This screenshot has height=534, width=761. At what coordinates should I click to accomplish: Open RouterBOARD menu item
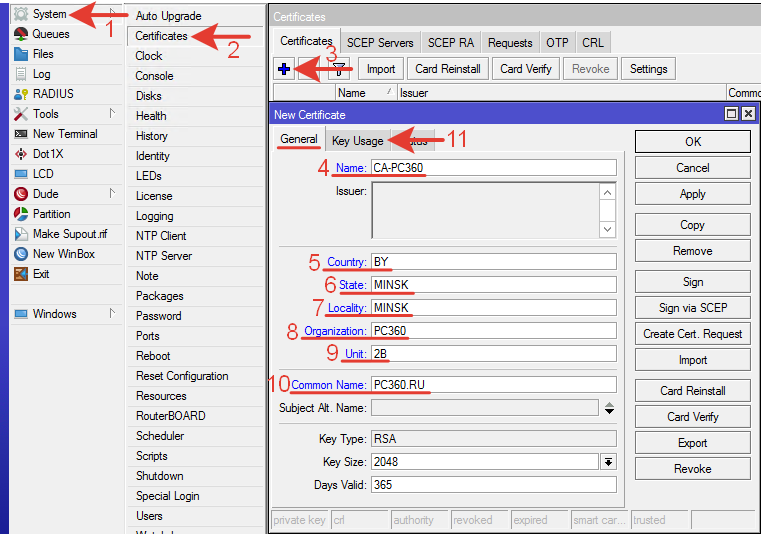(195, 416)
